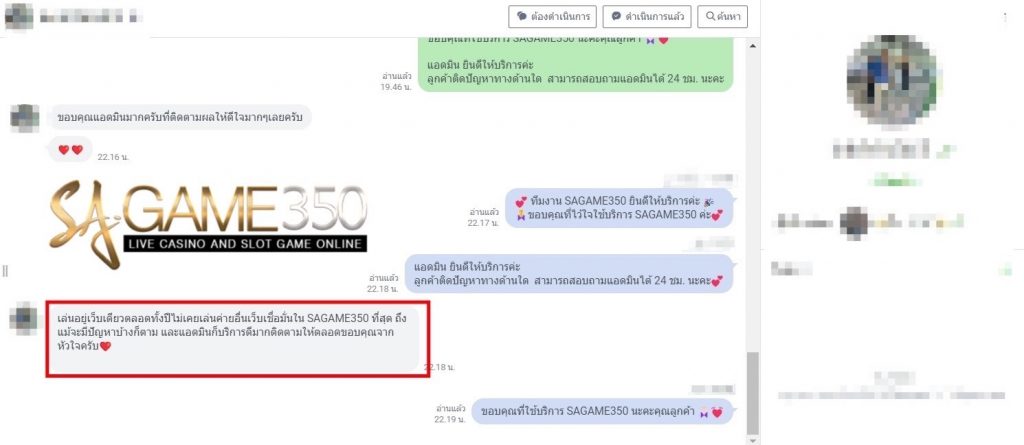Image resolution: width=1024 pixels, height=445 pixels.
Task: Click the scrollbar up arrow
Action: tap(752, 46)
